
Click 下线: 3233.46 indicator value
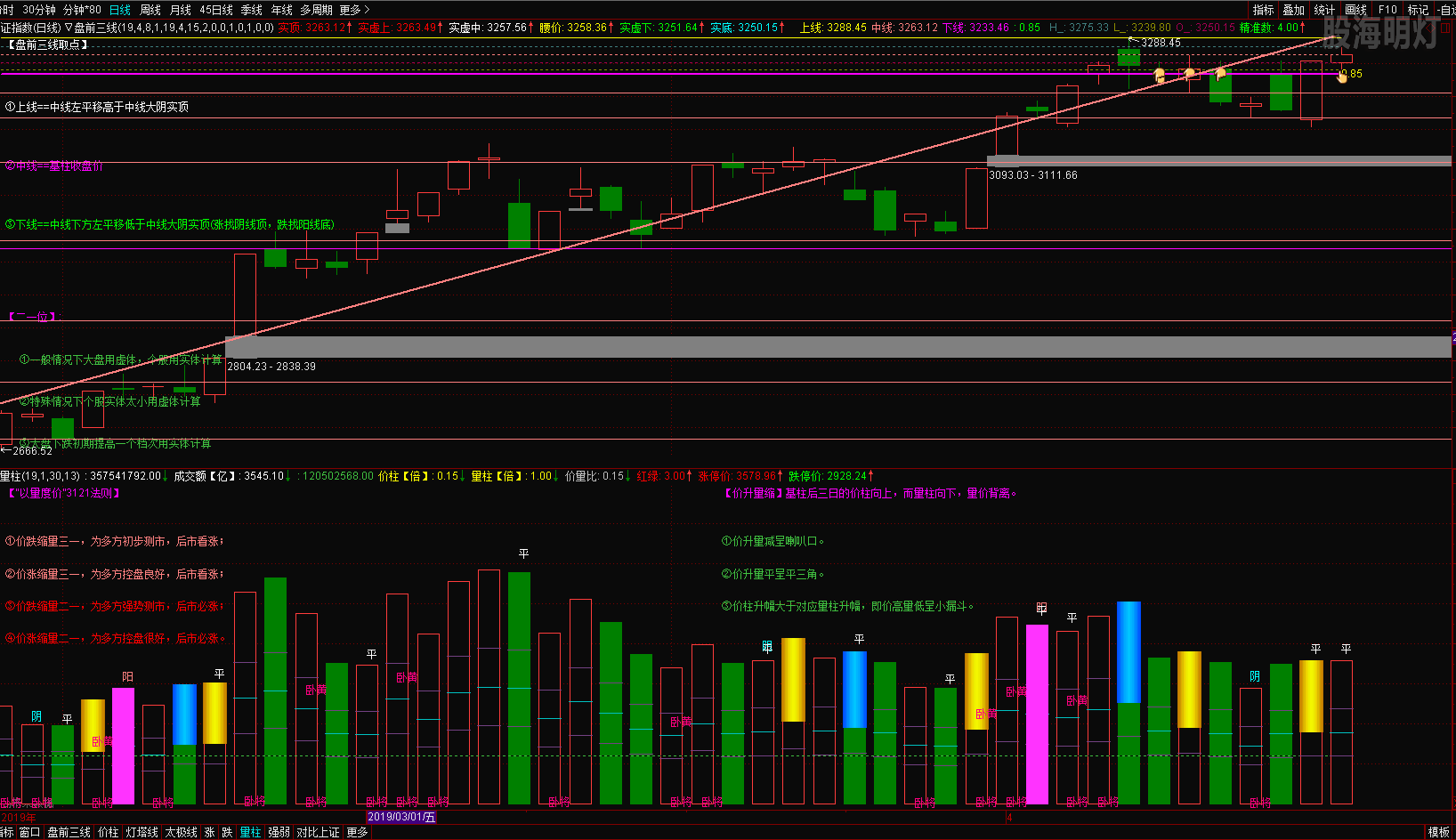tap(975, 28)
